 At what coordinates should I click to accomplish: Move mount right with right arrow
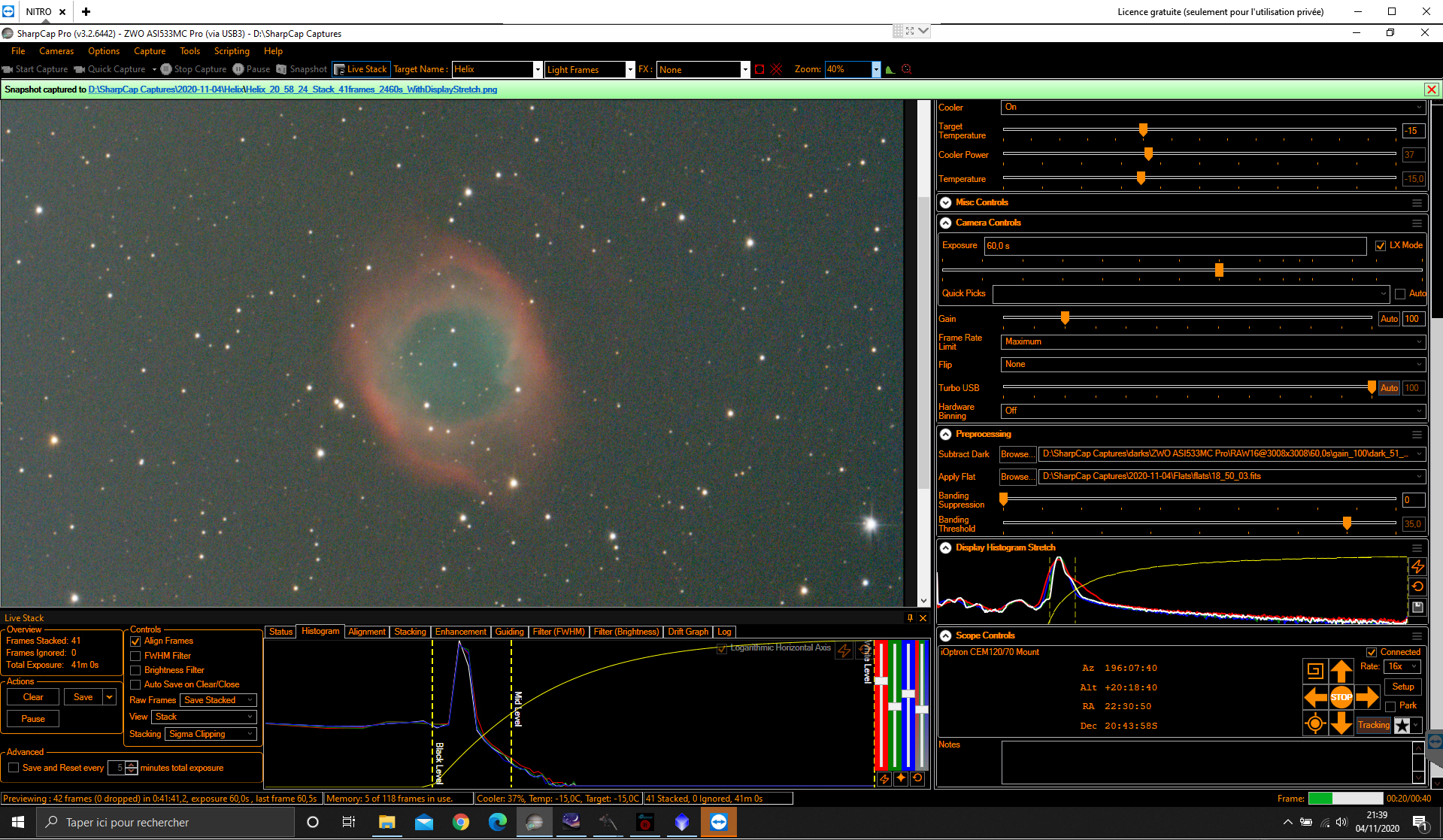[x=1367, y=697]
